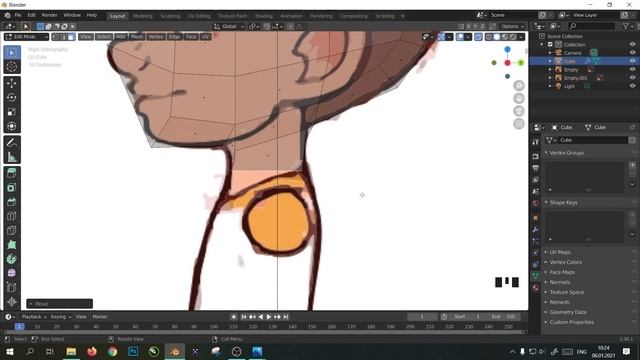Toggle X-Ray display mode
The width and height of the screenshot is (640, 360).
(478, 37)
